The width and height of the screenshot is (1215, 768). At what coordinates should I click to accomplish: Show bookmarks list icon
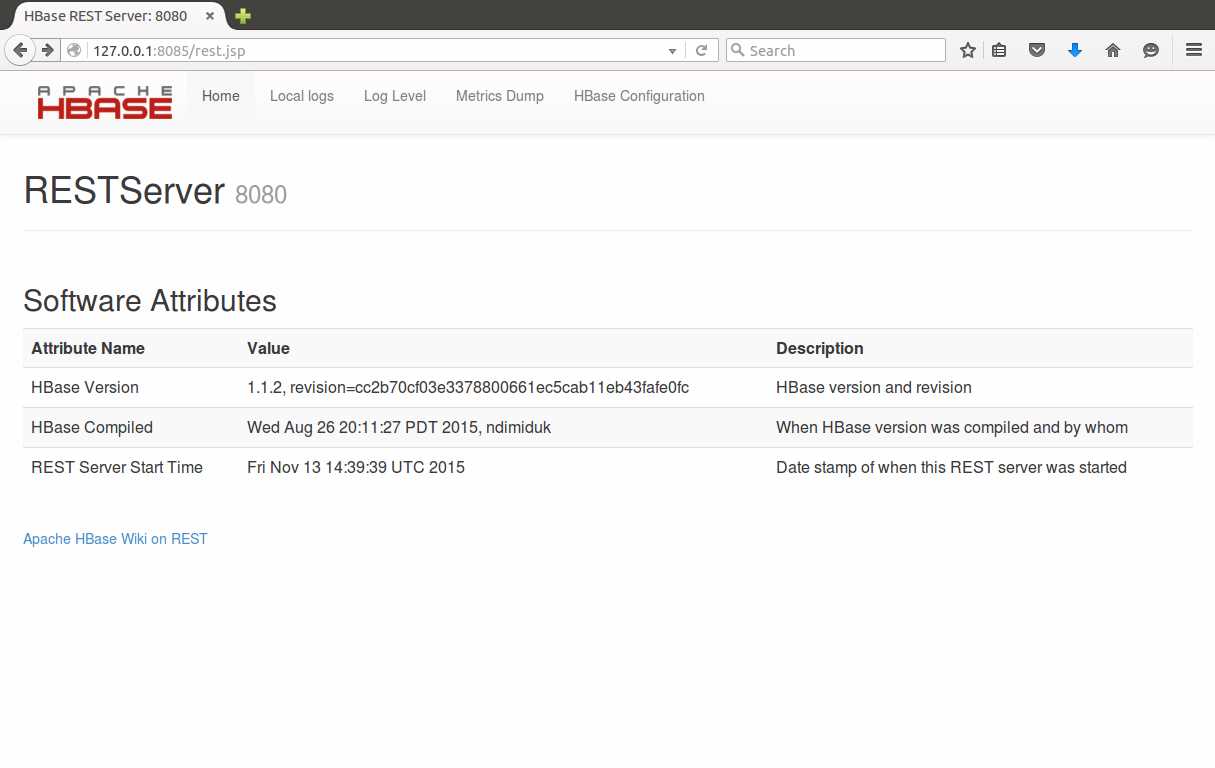click(x=999, y=50)
